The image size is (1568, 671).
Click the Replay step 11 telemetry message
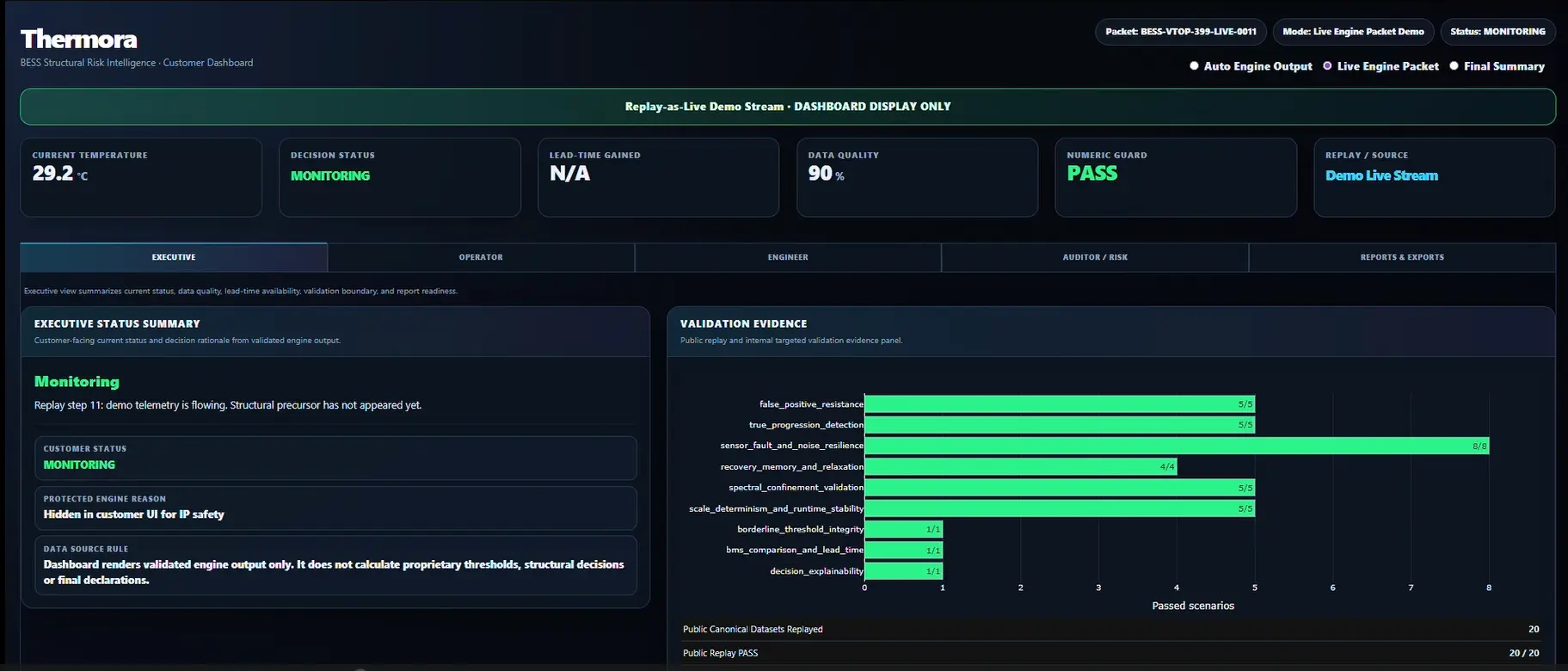coord(228,405)
